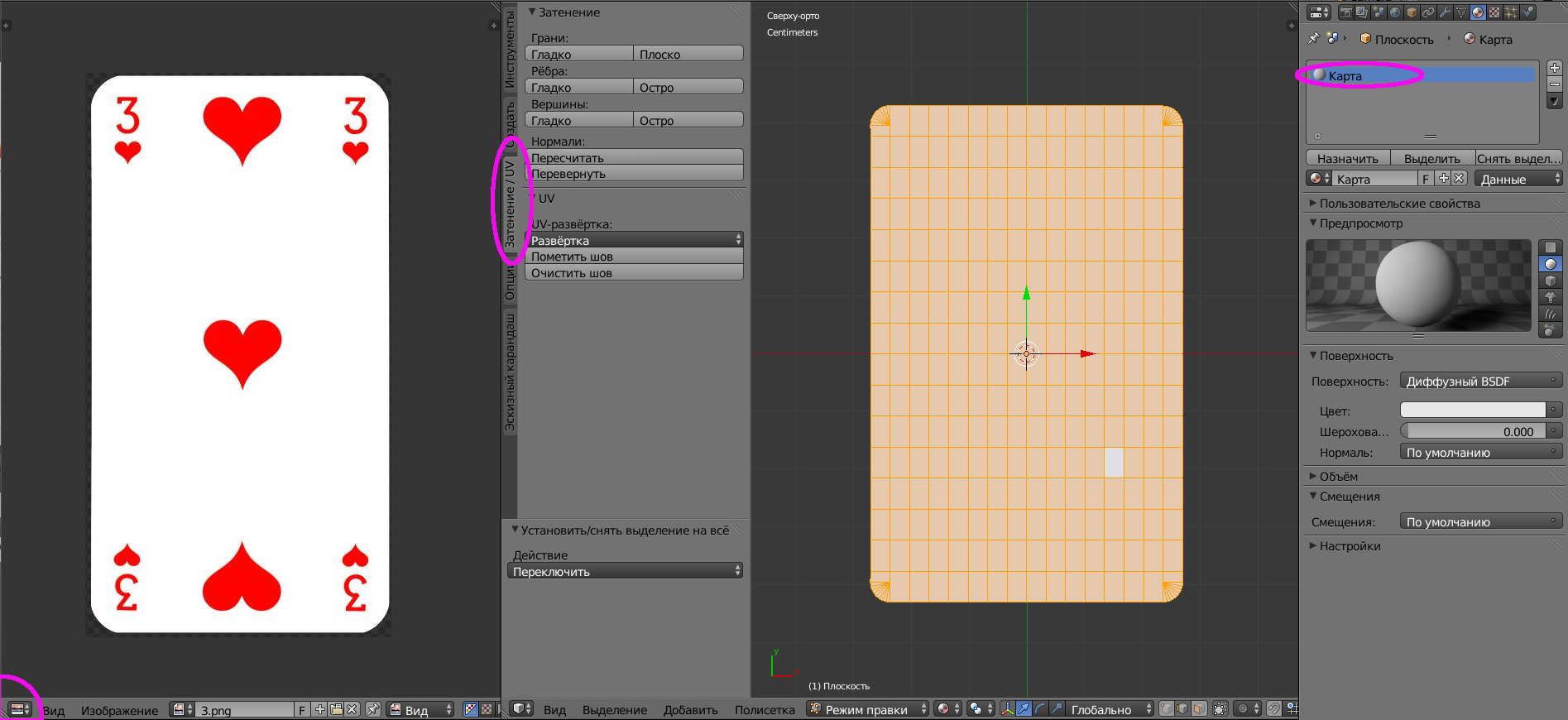Viewport: 1568px width, 720px height.
Task: Open the Mesh Data triangle tab
Action: [1461, 12]
